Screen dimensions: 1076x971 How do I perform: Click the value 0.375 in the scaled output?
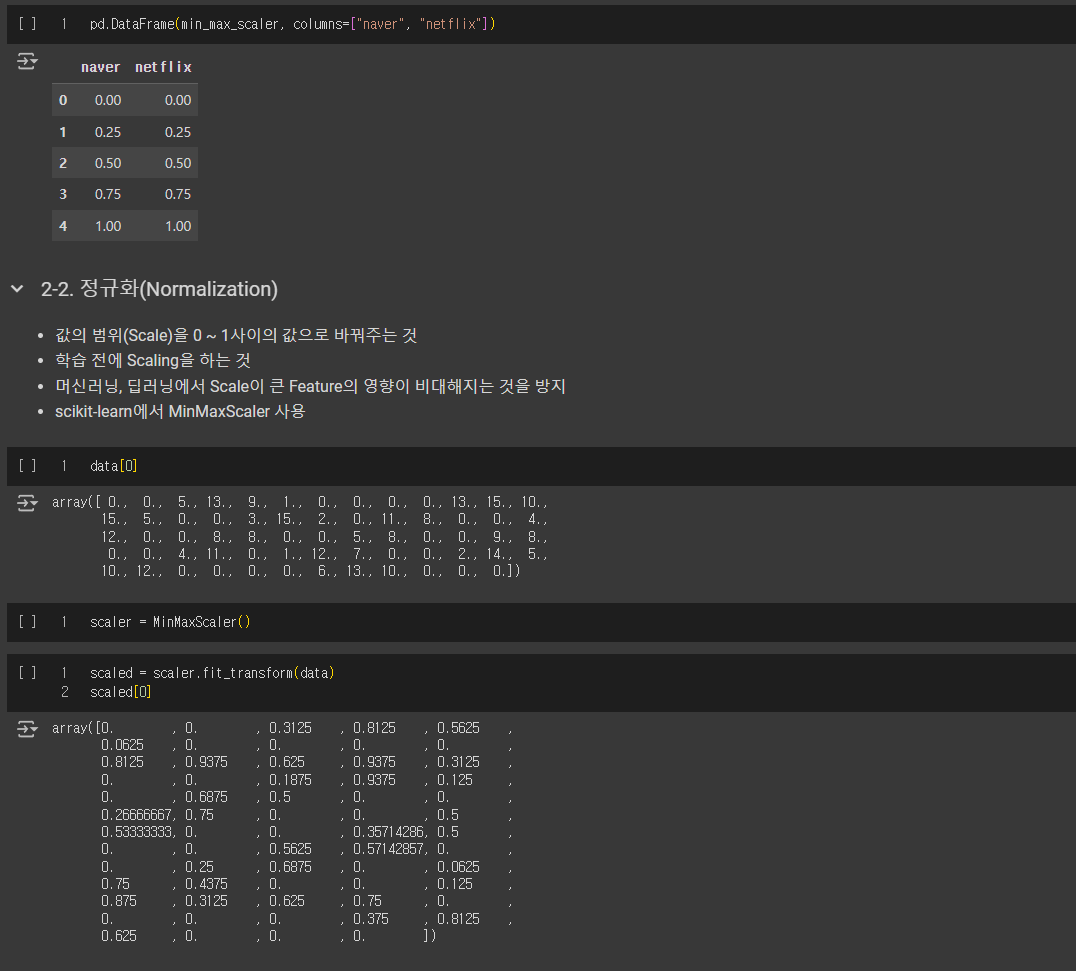(x=371, y=919)
